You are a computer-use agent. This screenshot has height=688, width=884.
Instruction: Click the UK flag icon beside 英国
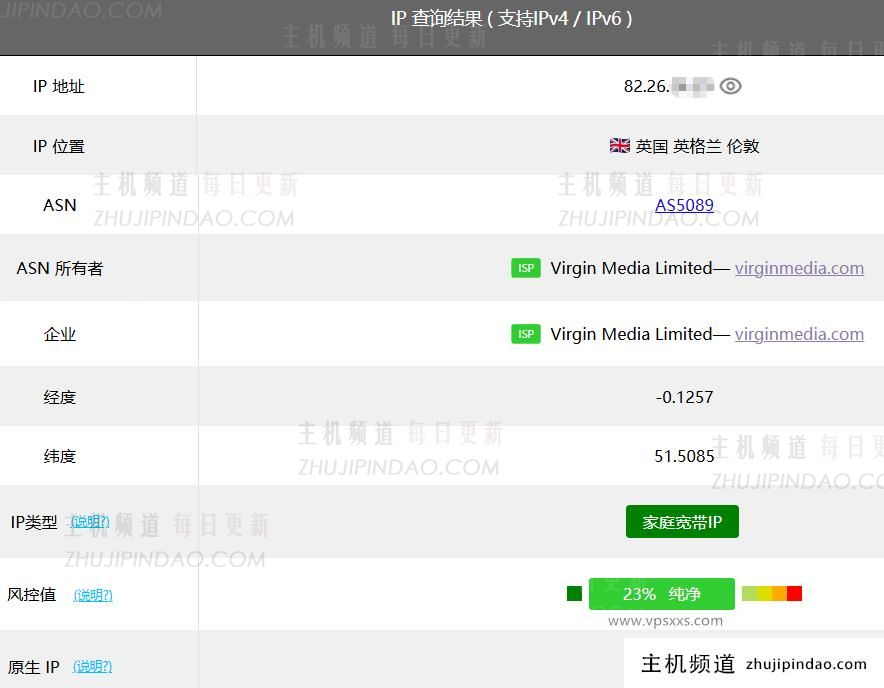pos(620,146)
